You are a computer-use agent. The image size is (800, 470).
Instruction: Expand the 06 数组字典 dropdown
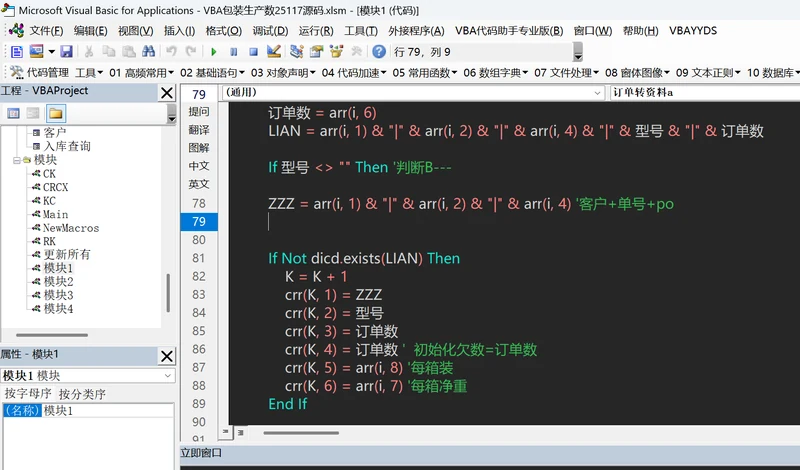point(496,73)
